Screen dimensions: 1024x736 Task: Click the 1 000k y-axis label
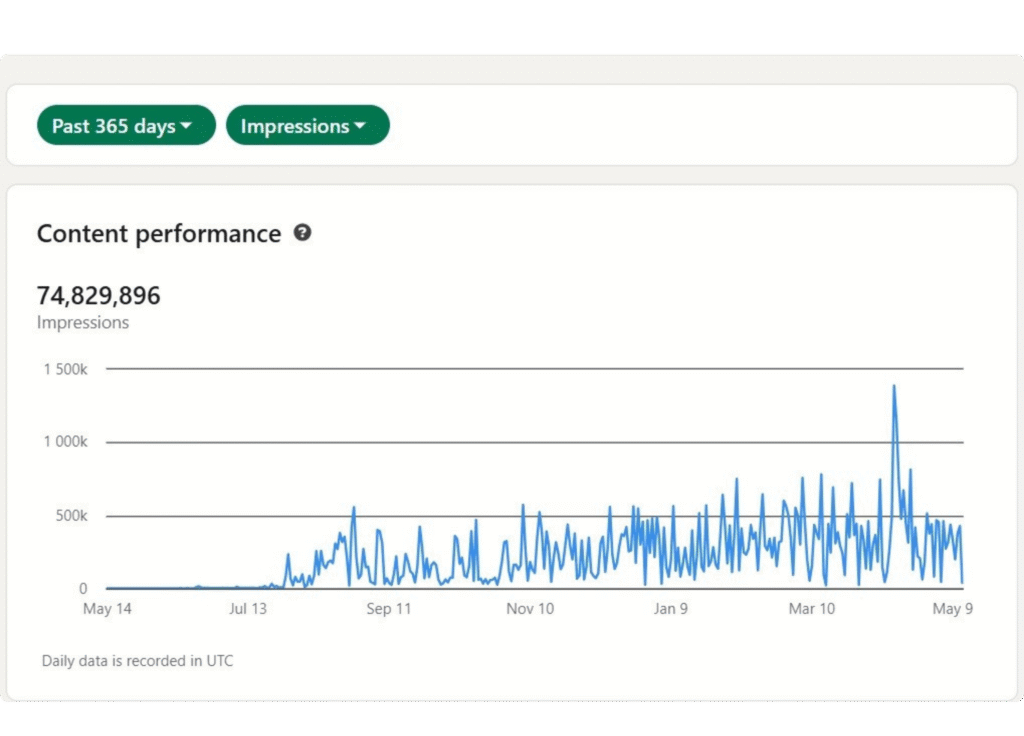pyautogui.click(x=65, y=442)
